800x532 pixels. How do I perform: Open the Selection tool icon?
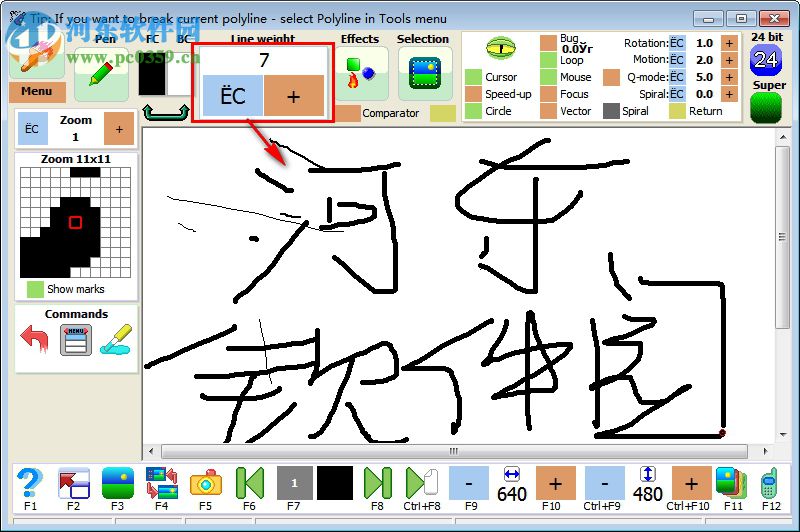point(424,74)
